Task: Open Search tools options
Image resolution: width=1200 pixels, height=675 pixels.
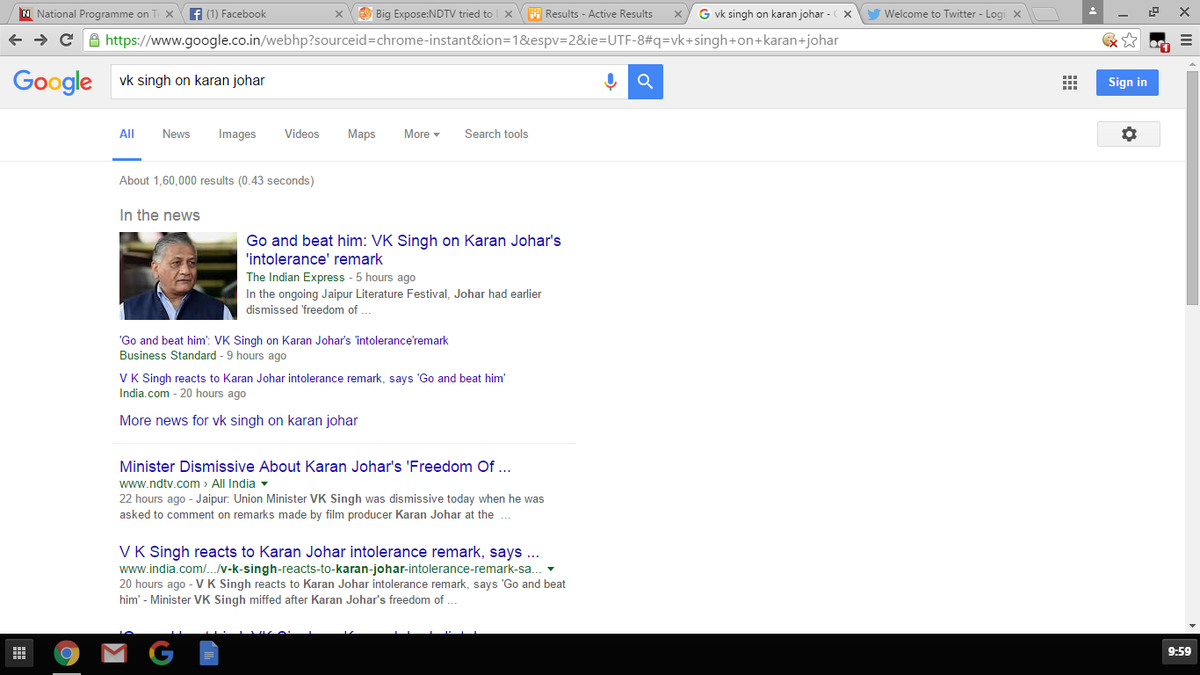Action: click(x=496, y=134)
